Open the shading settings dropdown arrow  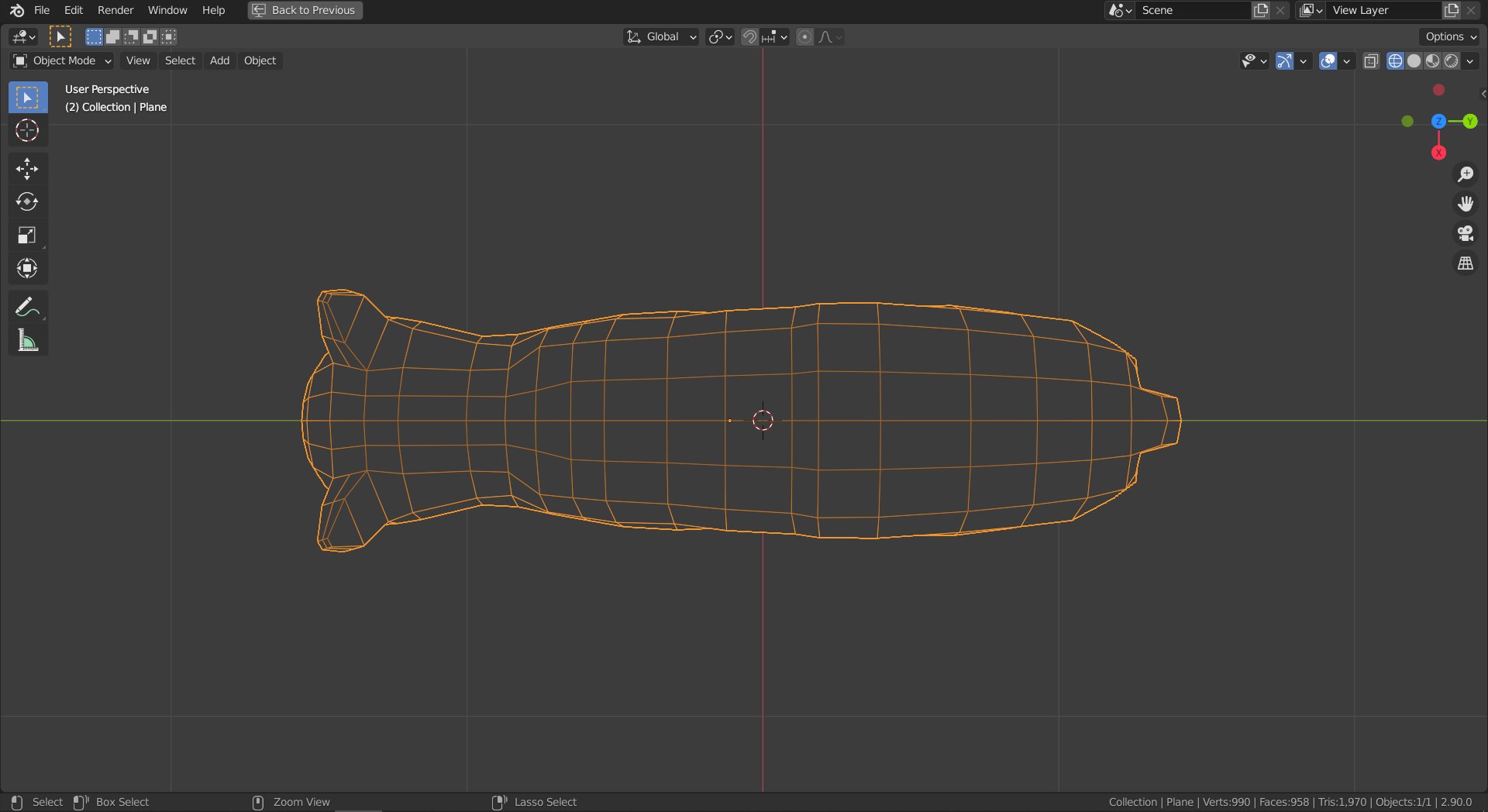1470,60
